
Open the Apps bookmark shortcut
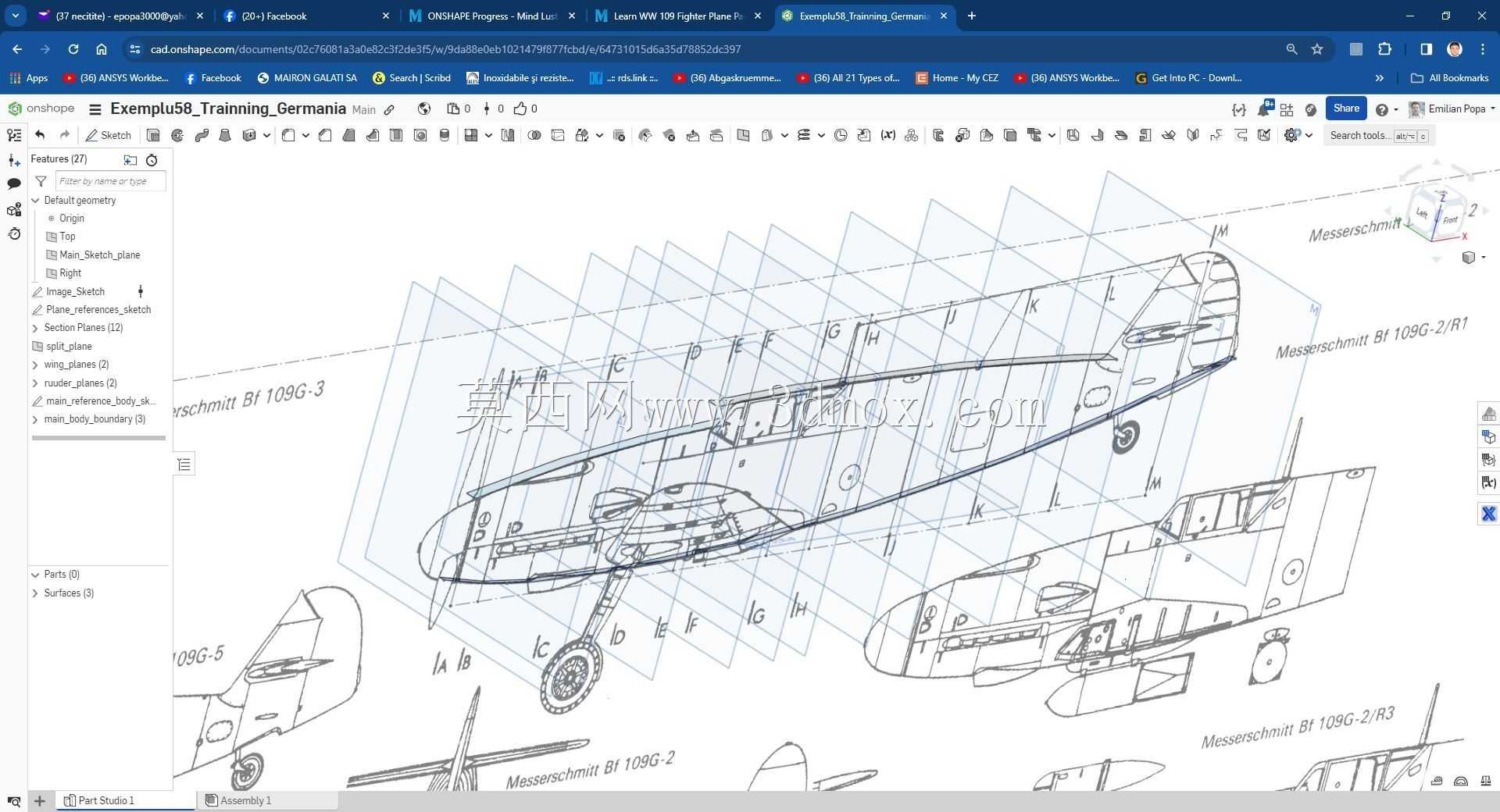coord(29,78)
